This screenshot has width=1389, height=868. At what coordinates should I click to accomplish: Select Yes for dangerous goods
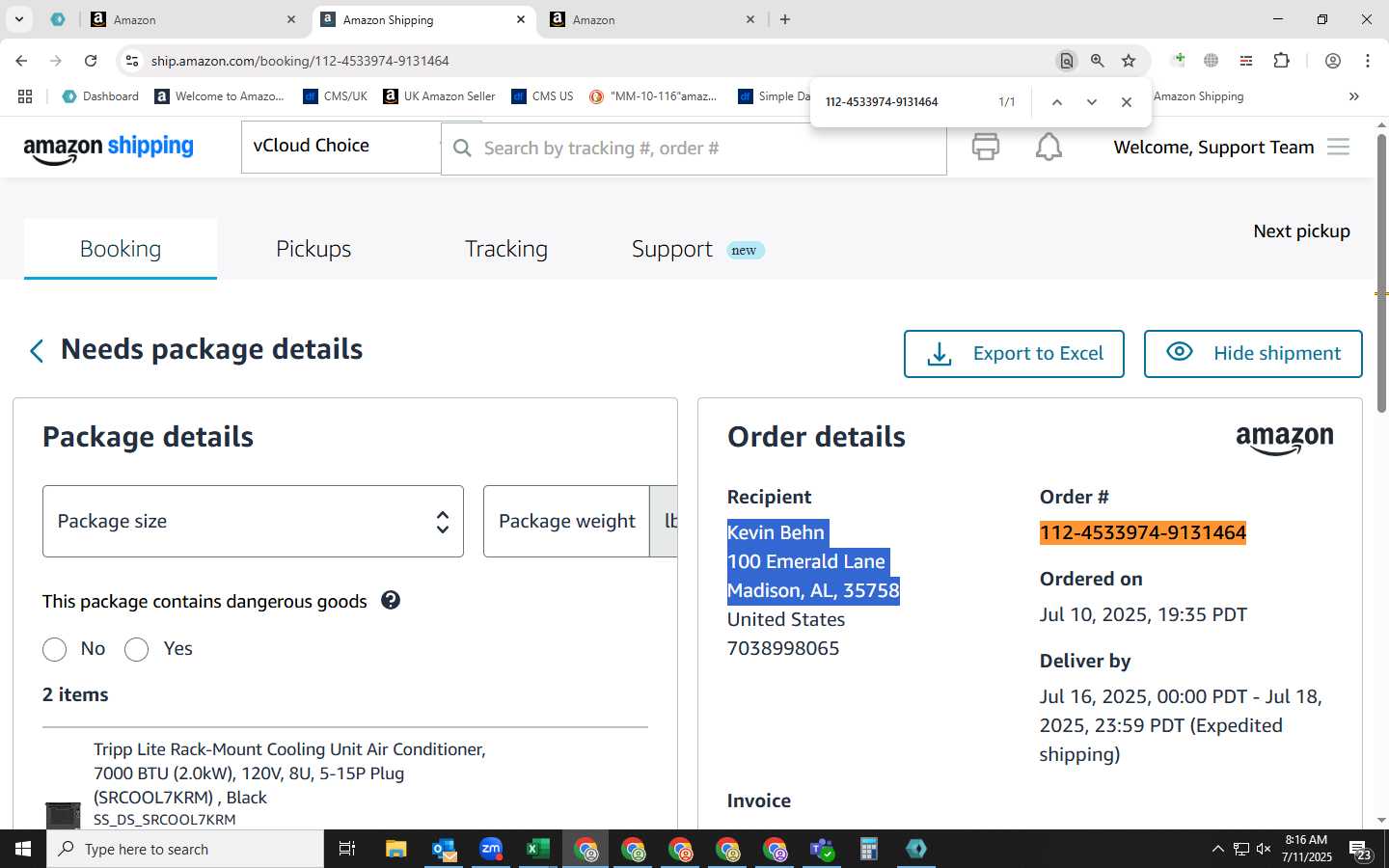136,649
